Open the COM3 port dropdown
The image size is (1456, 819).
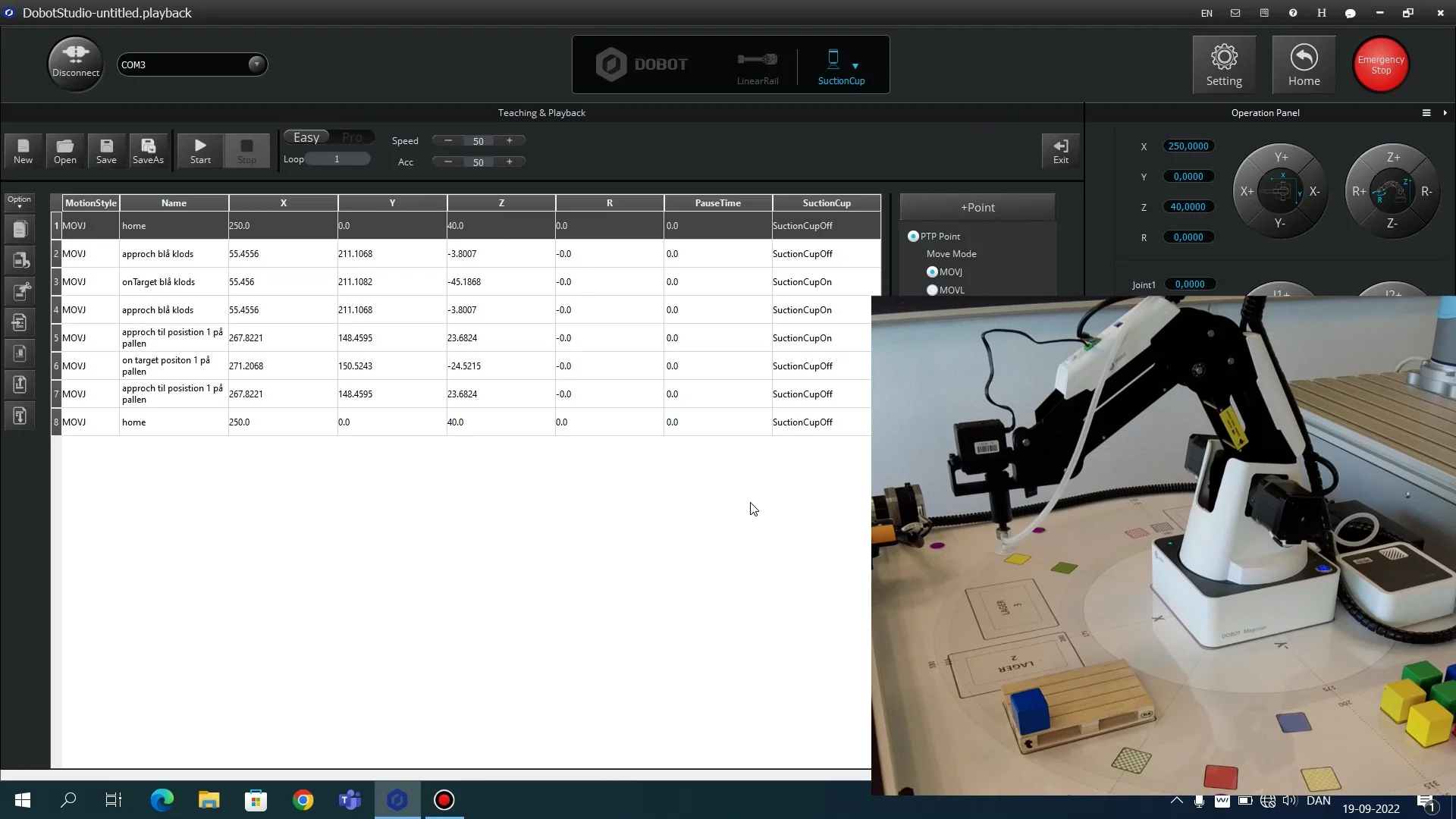pyautogui.click(x=256, y=64)
